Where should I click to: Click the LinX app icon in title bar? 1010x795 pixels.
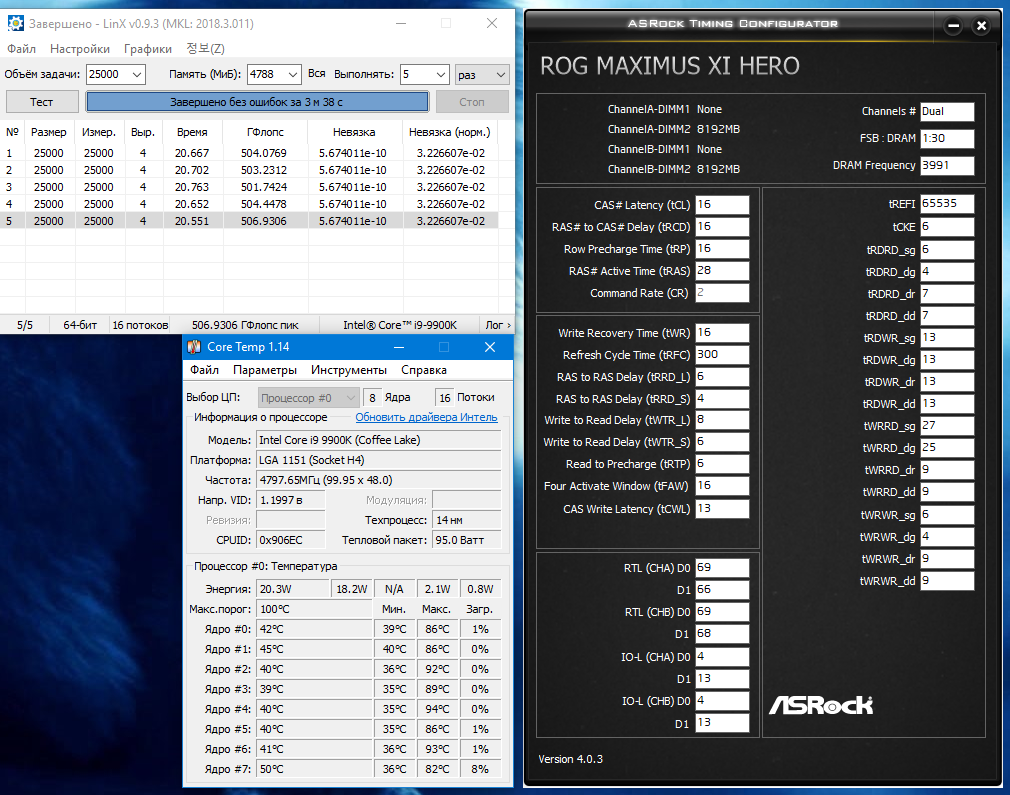pos(15,24)
